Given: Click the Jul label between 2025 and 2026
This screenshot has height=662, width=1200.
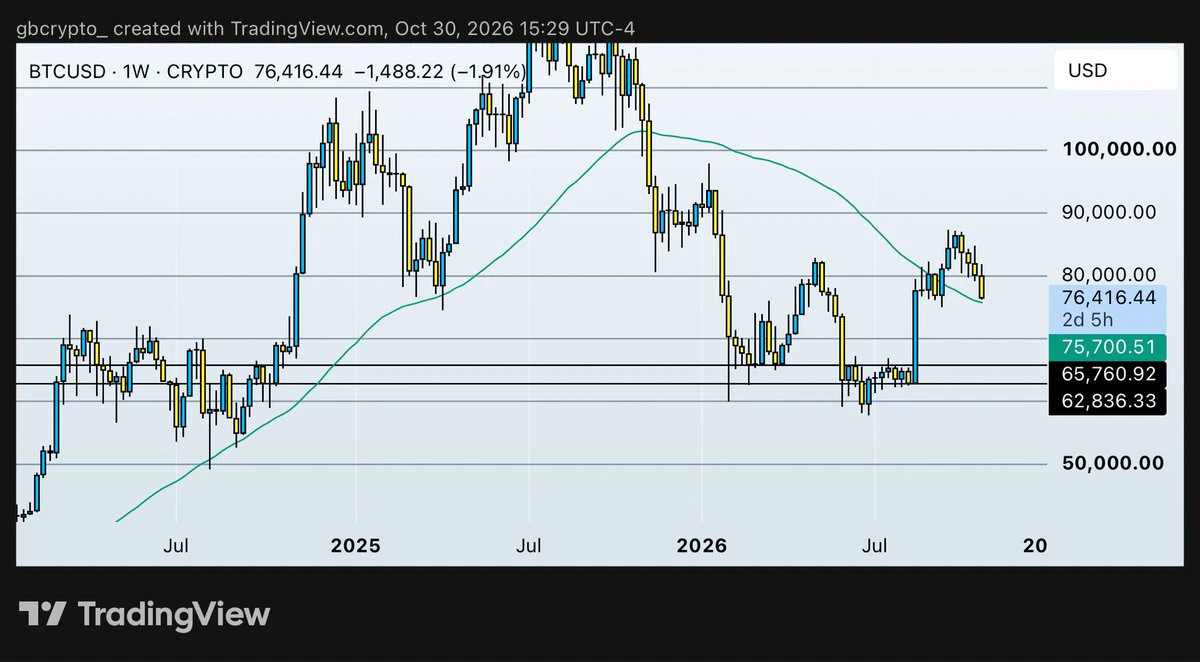Looking at the screenshot, I should click(x=529, y=546).
